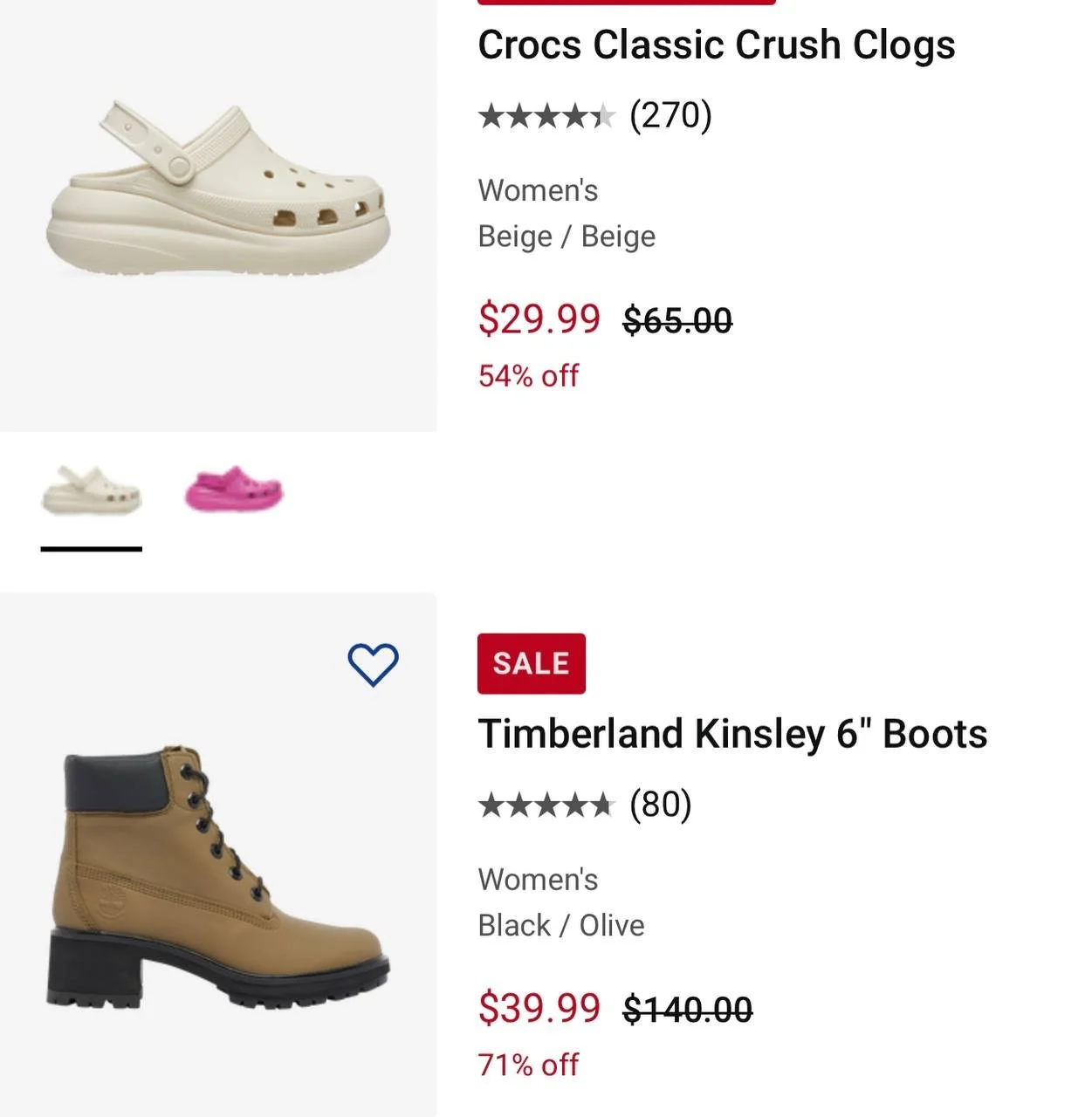Click the crossed-out $65.00 original price
This screenshot has width=1092, height=1117.
pyautogui.click(x=677, y=320)
